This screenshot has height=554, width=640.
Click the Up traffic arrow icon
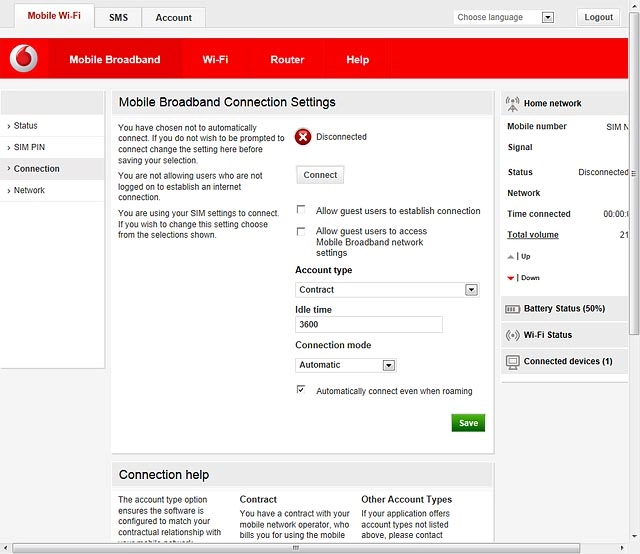pos(510,257)
